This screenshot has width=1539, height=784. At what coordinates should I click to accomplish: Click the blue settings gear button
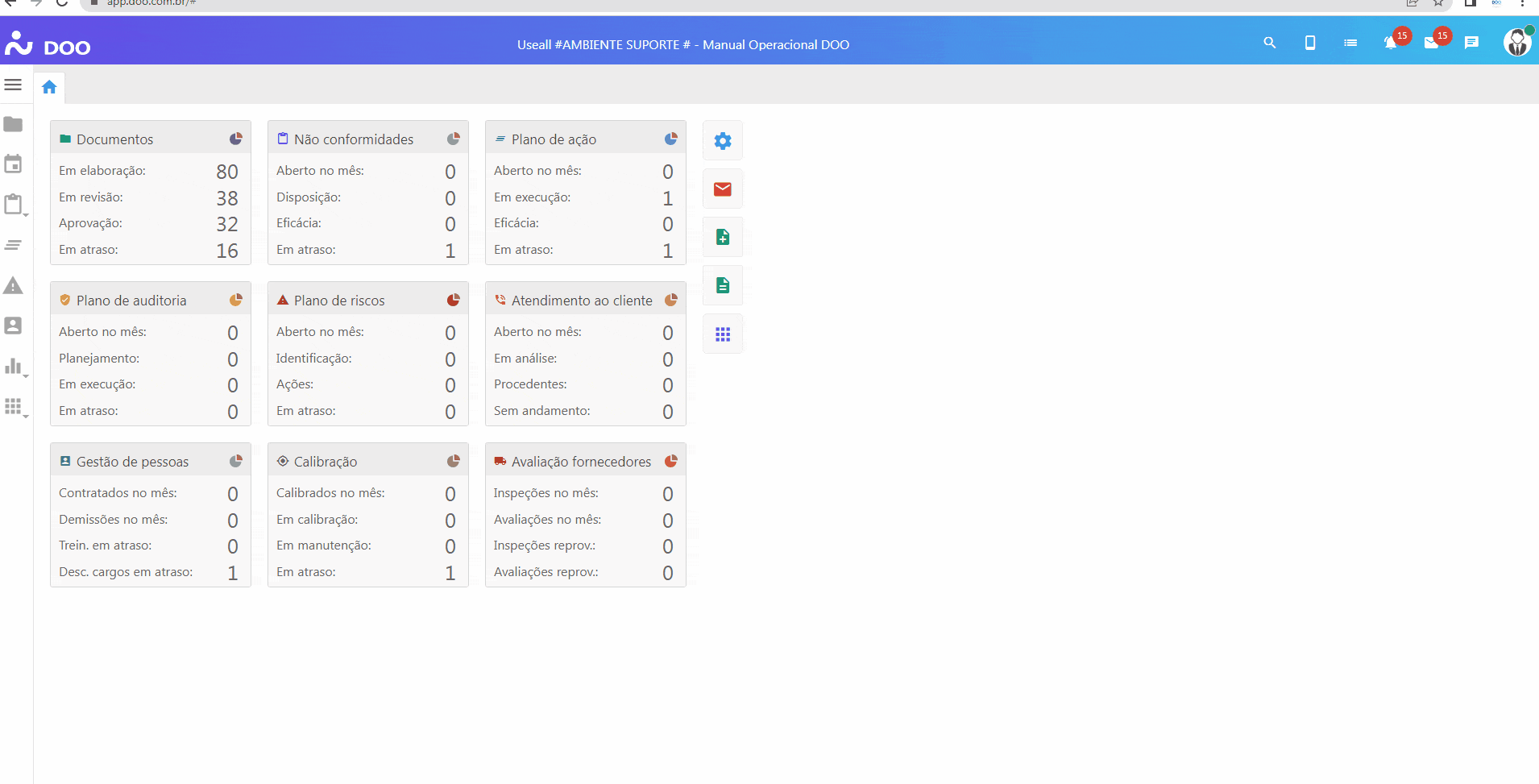pos(723,141)
